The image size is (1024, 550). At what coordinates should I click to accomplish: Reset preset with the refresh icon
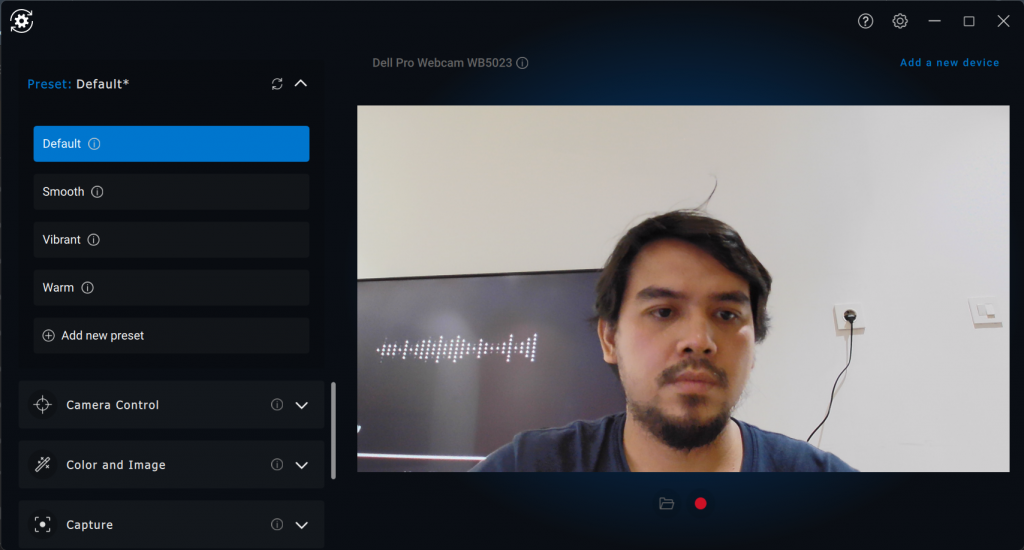277,84
